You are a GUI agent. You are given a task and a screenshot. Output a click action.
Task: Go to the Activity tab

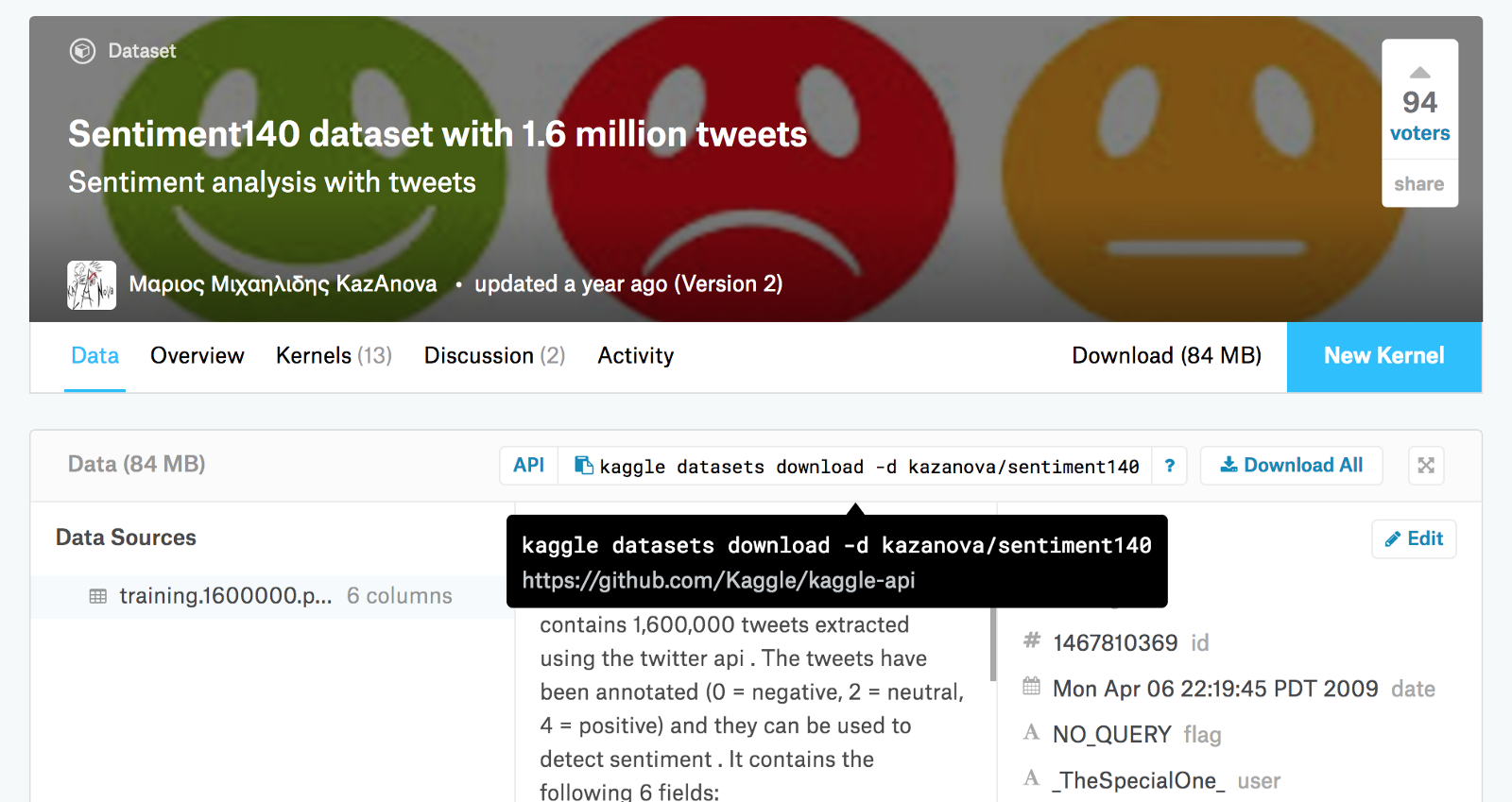(x=635, y=356)
